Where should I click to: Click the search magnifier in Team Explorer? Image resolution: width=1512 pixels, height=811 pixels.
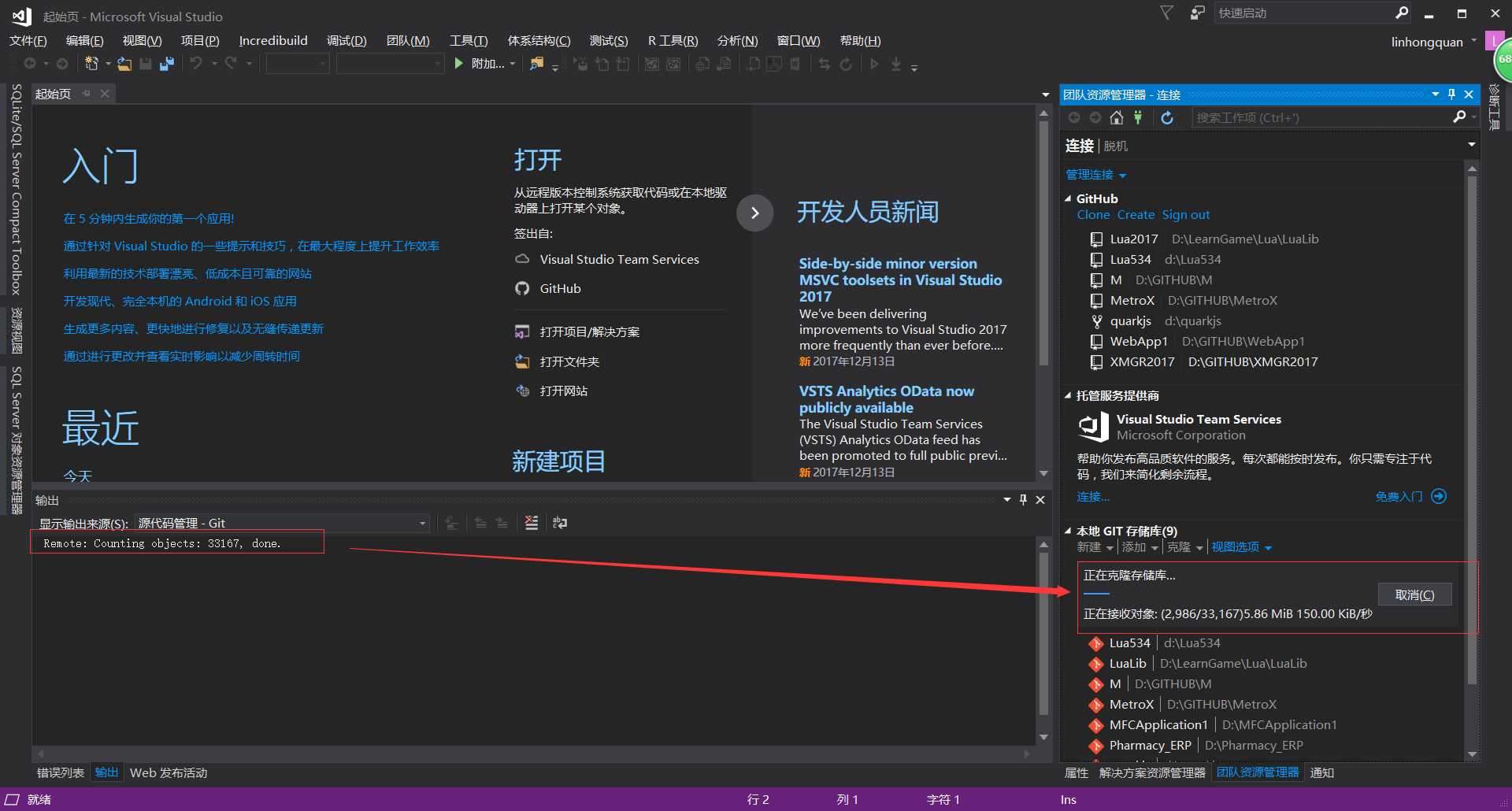(x=1459, y=117)
